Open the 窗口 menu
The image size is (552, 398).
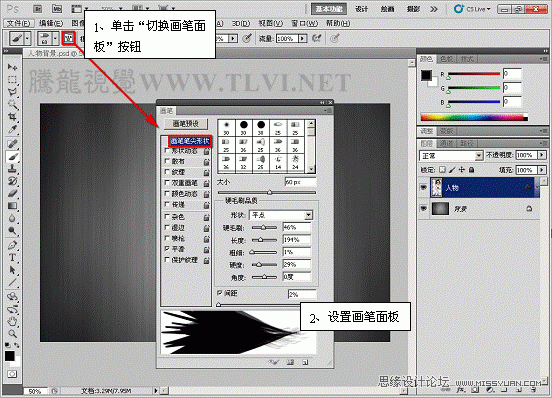(304, 23)
